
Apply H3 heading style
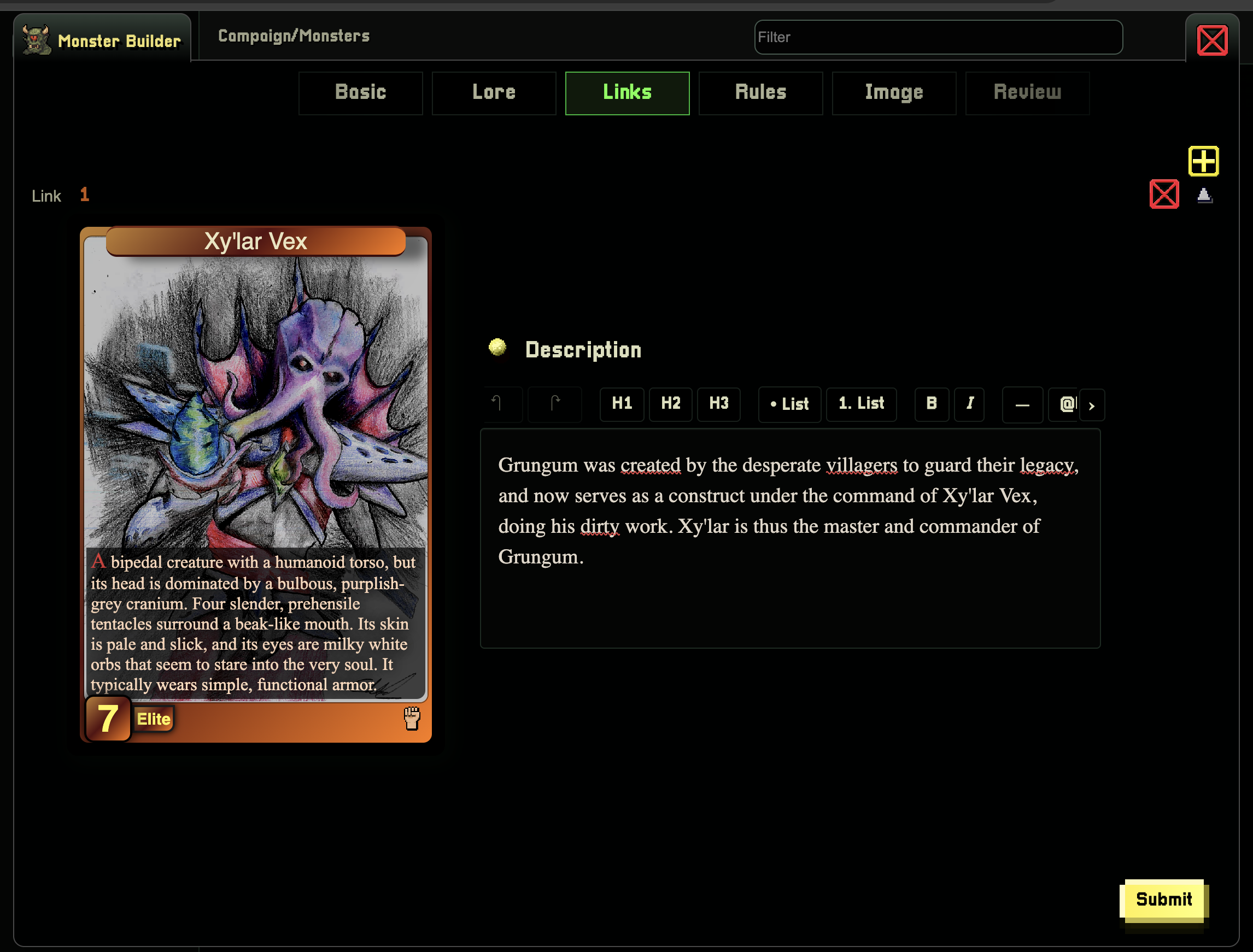(x=718, y=404)
